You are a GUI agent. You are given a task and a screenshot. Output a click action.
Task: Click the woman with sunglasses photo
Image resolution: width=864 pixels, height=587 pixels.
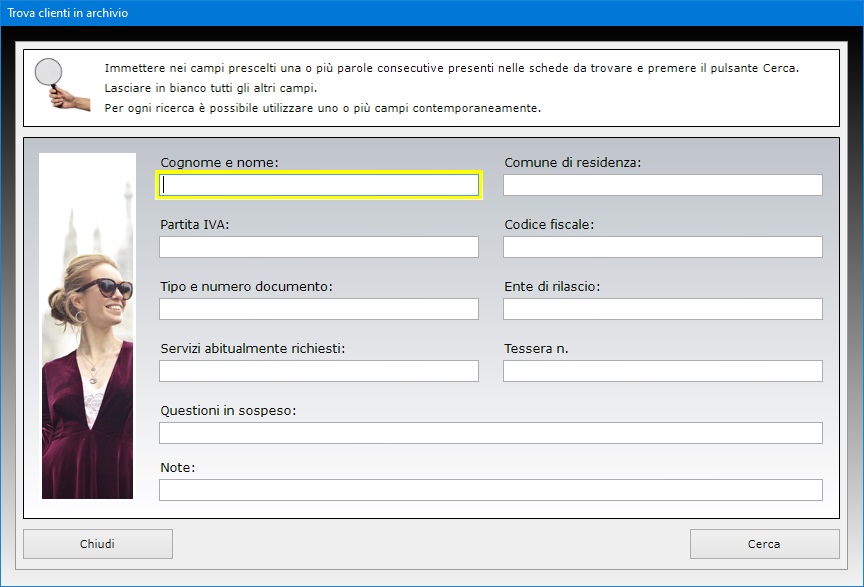click(88, 326)
